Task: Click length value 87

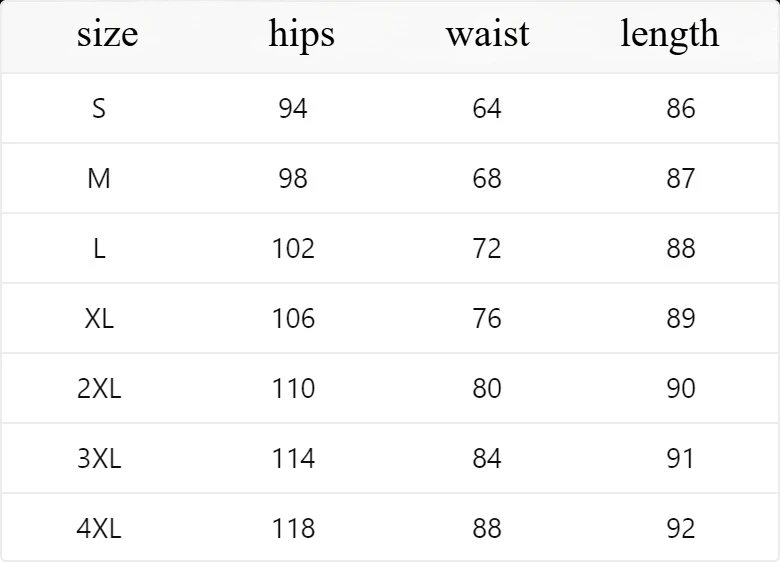Action: pyautogui.click(x=681, y=178)
